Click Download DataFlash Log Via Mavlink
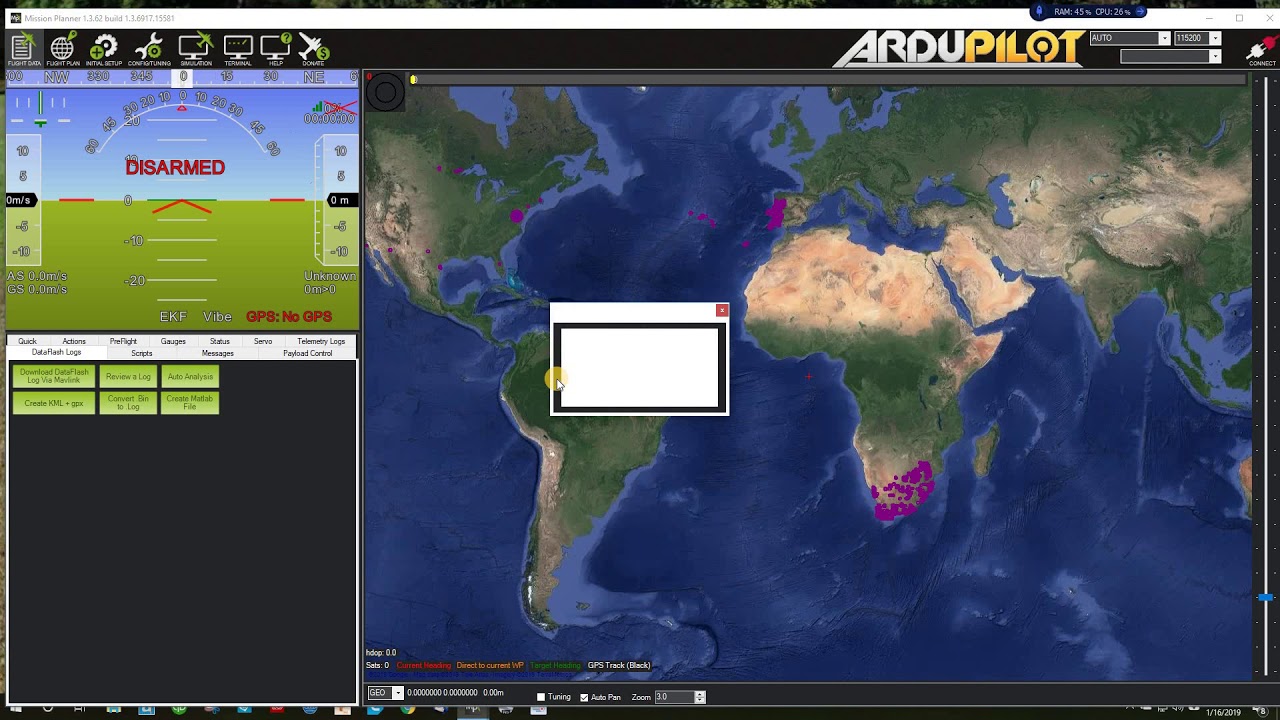This screenshot has width=1280, height=720. click(54, 376)
